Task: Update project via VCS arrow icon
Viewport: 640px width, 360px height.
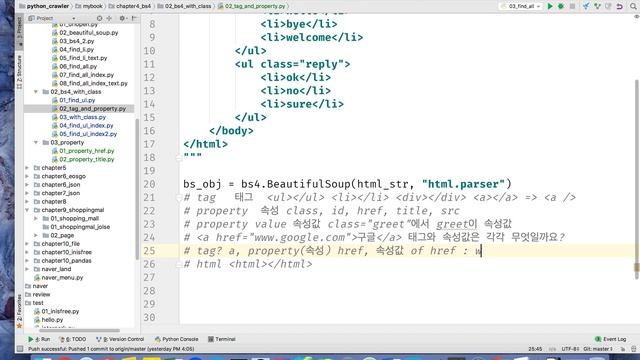Action: 586,6
